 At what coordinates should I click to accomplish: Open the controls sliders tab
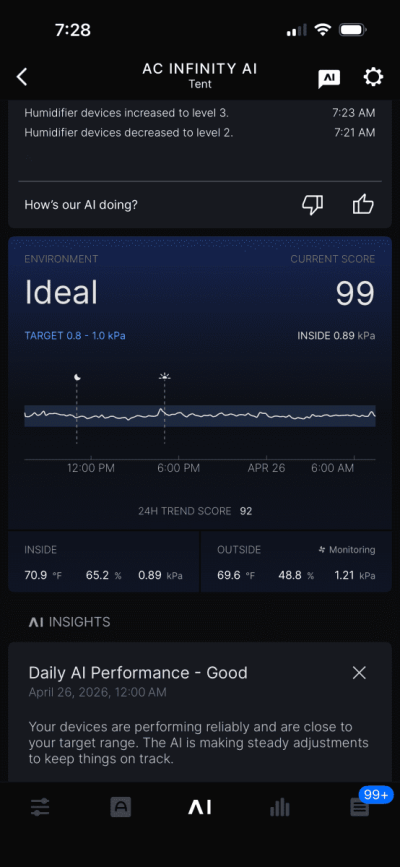click(x=40, y=808)
